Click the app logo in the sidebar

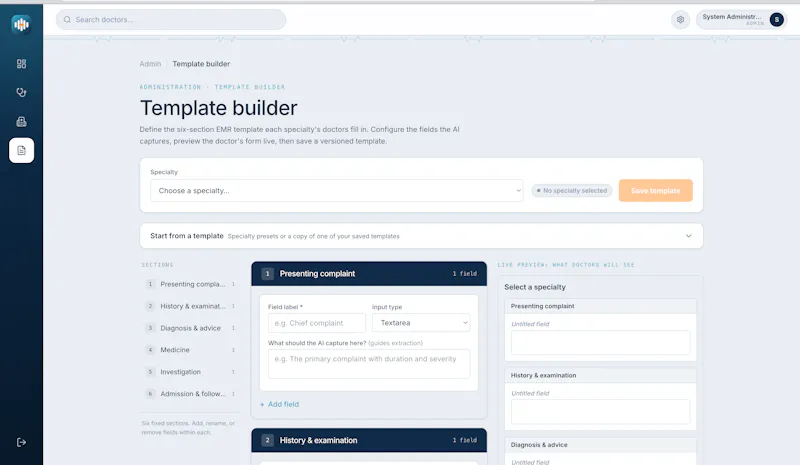(21, 24)
